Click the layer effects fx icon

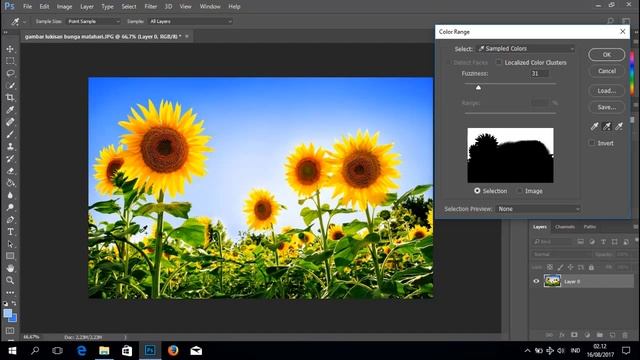562,335
